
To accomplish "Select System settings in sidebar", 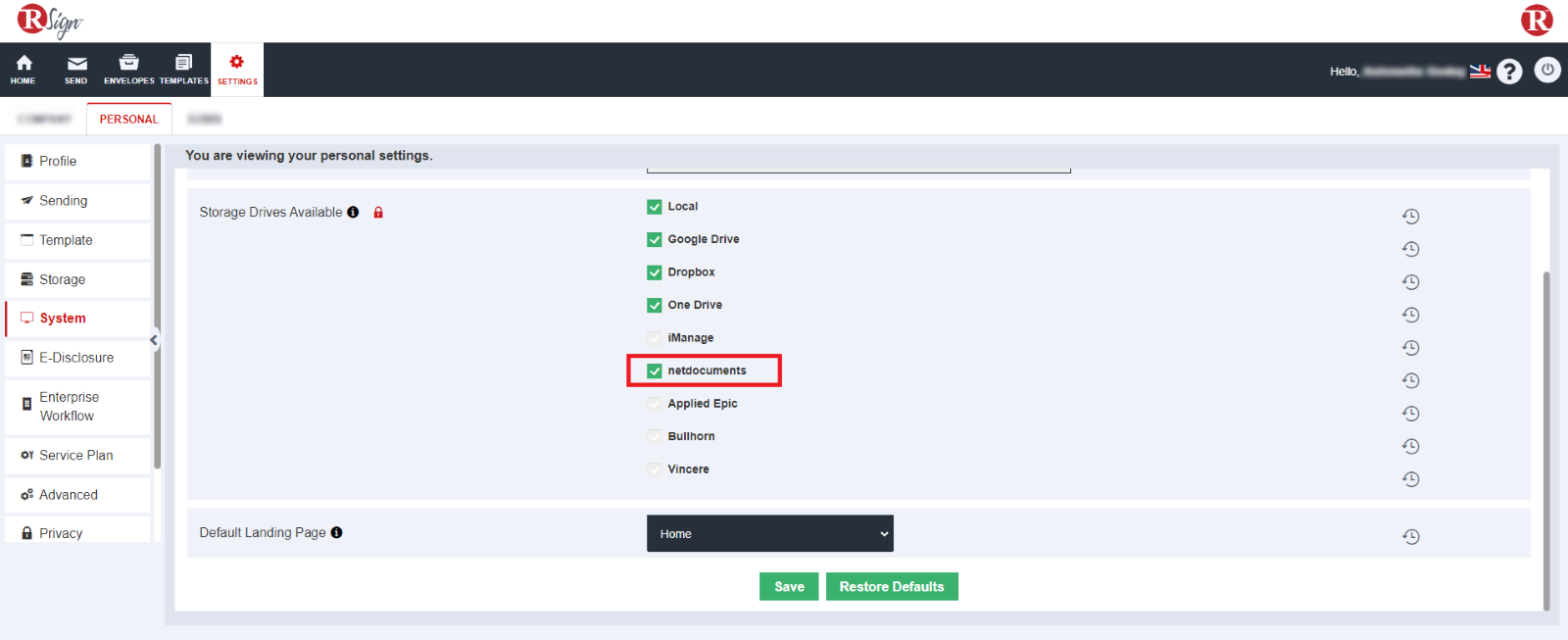I will point(77,319).
